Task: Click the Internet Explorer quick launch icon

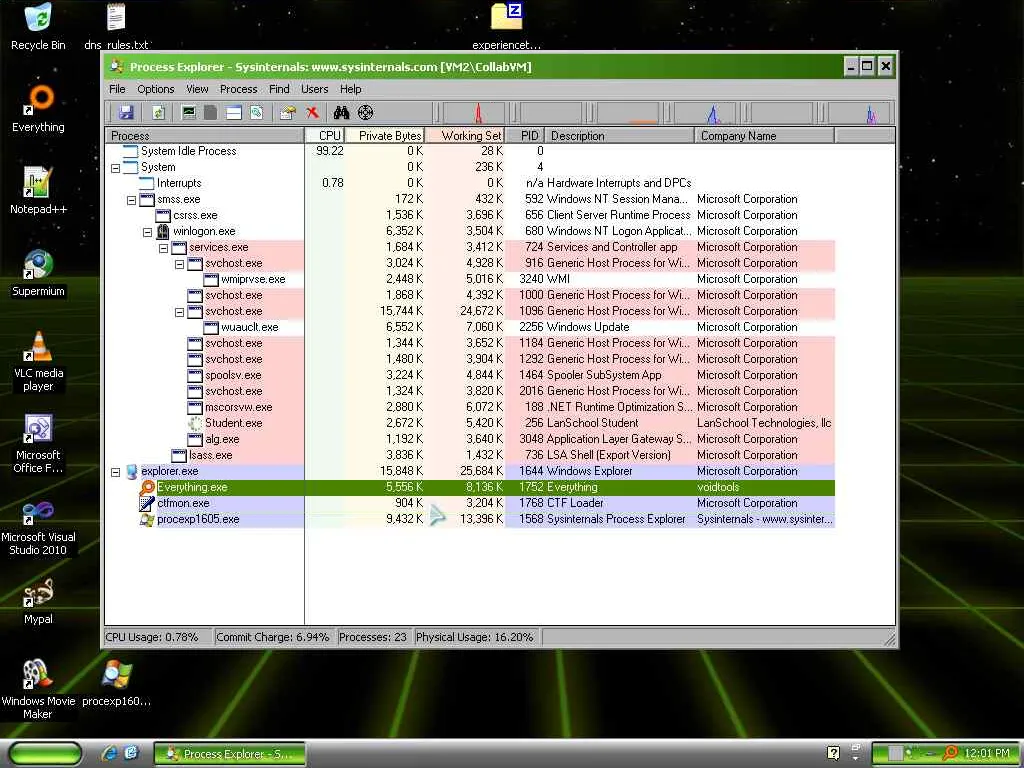Action: (x=109, y=753)
